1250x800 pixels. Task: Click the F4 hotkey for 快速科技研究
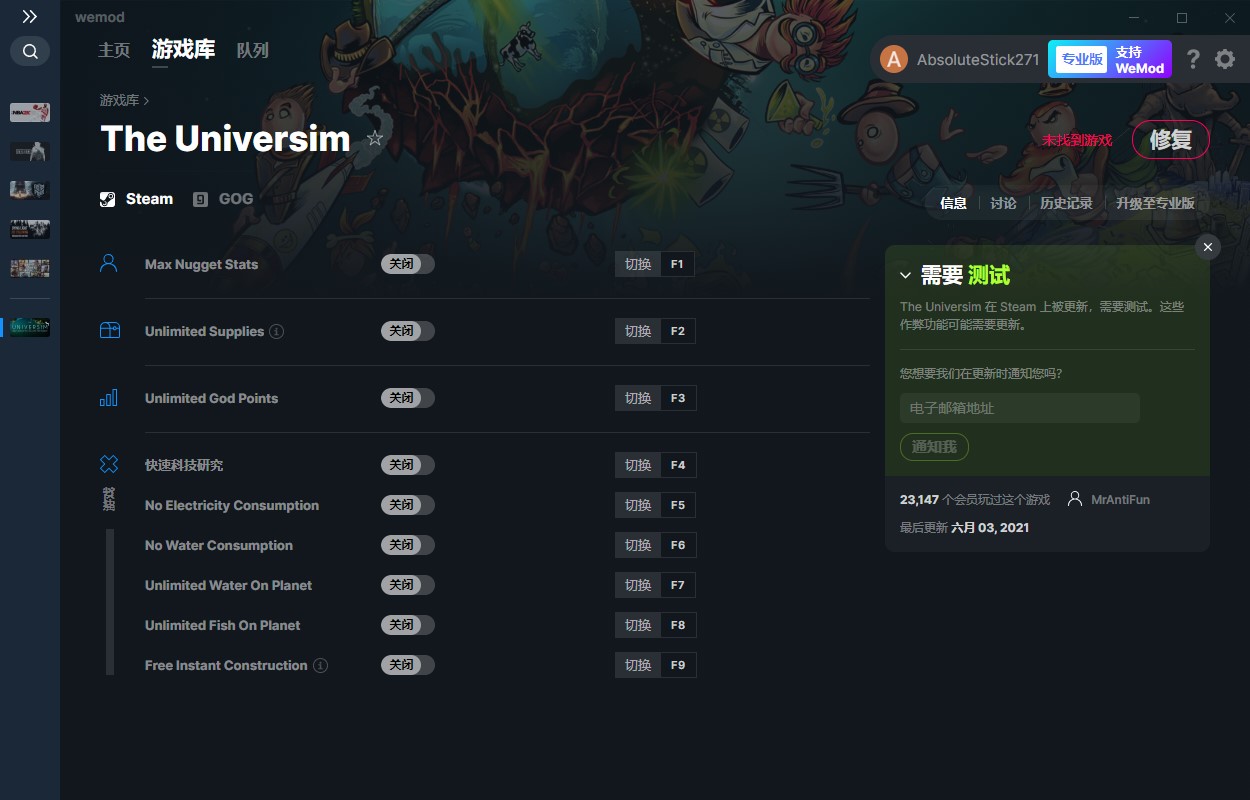point(678,465)
